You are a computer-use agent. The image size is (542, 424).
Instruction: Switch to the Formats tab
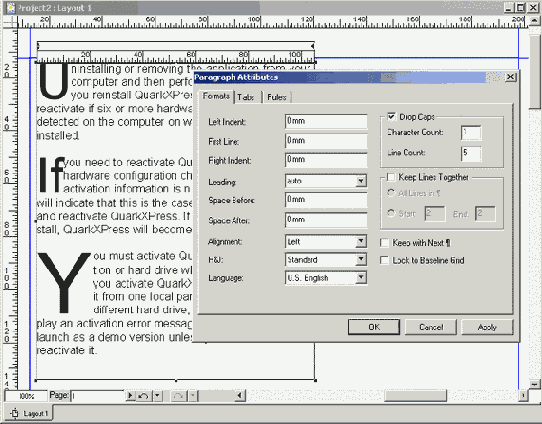click(216, 96)
